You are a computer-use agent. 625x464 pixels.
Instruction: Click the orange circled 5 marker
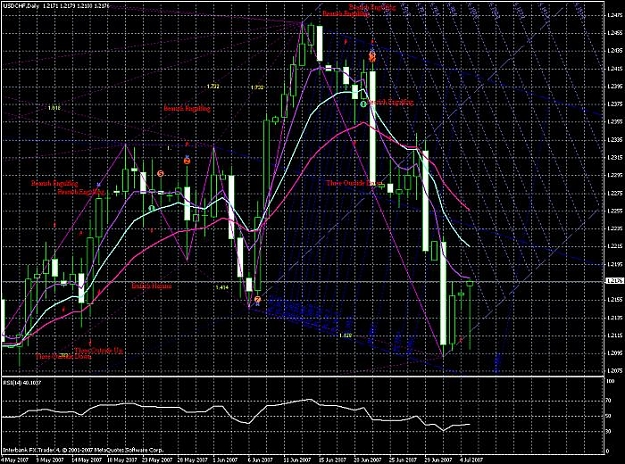coord(160,173)
